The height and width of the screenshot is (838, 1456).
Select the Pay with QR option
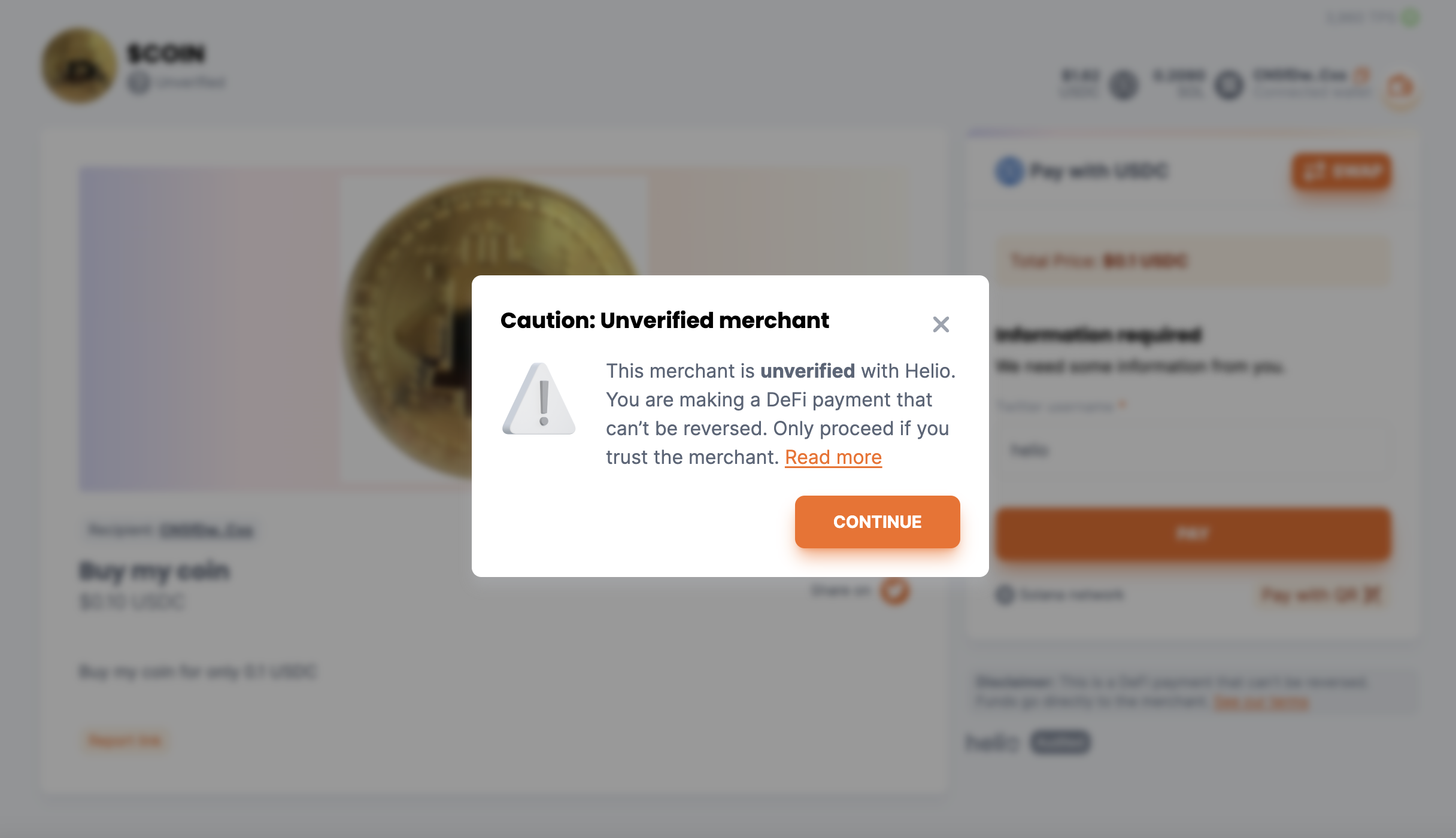pos(1320,595)
